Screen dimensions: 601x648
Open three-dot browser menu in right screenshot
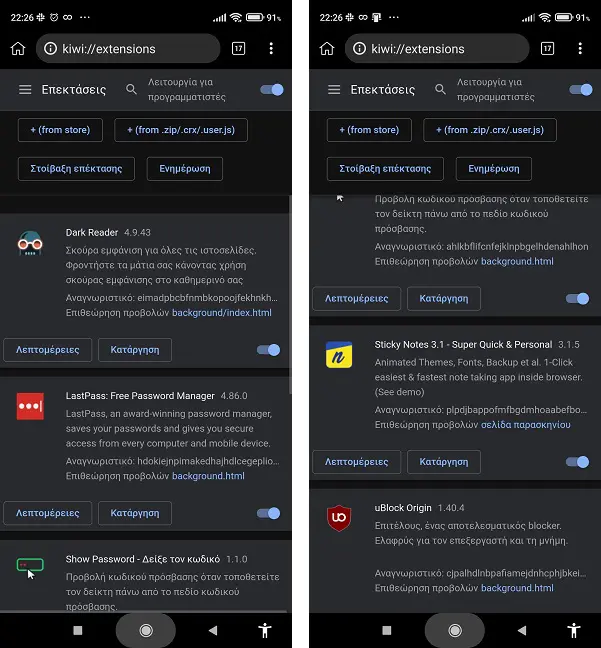(580, 49)
